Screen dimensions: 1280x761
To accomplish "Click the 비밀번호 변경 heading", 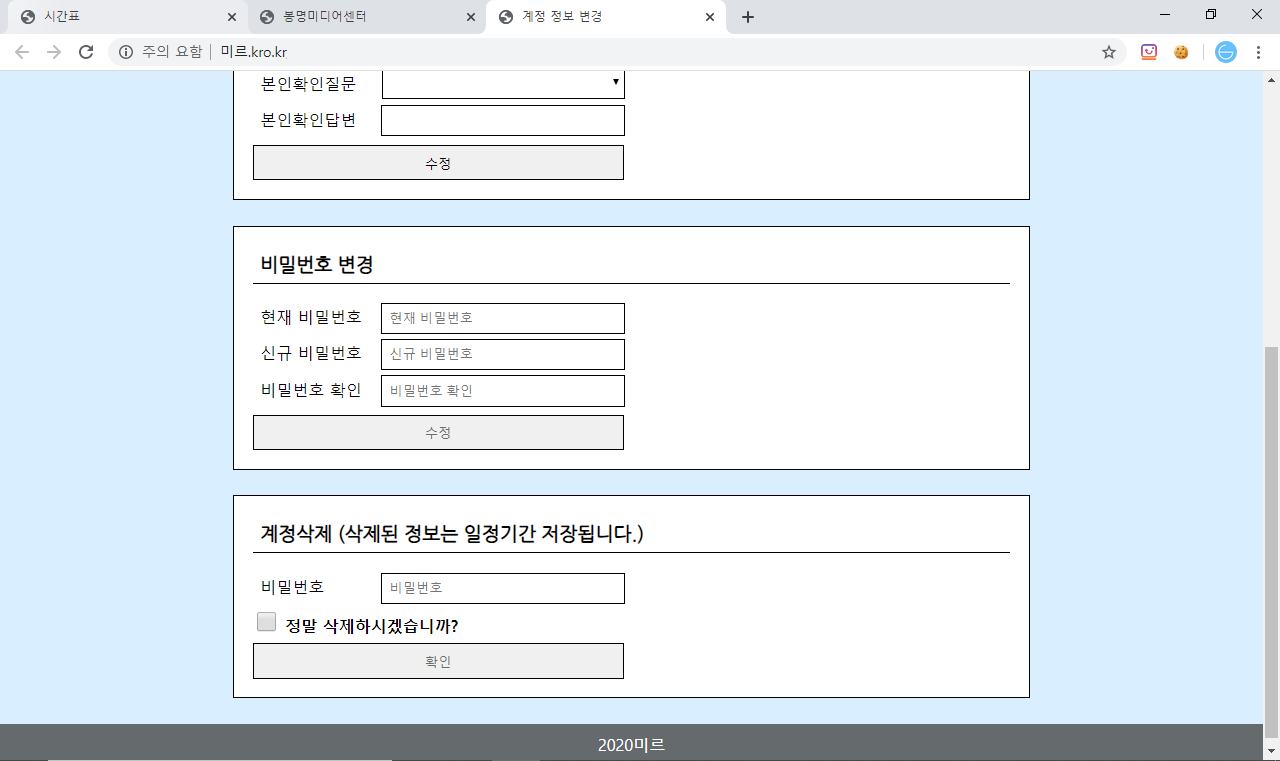I will pos(317,265).
